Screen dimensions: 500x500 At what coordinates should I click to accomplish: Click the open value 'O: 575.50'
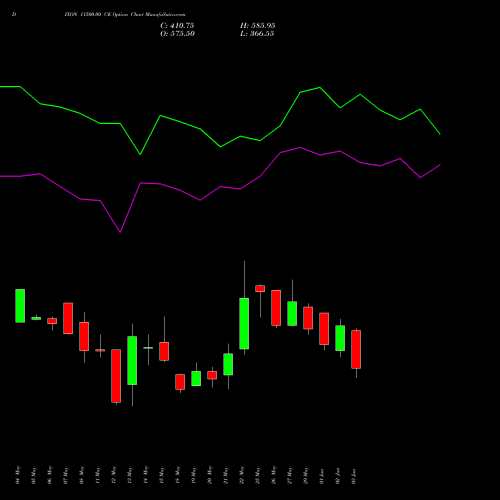click(177, 34)
